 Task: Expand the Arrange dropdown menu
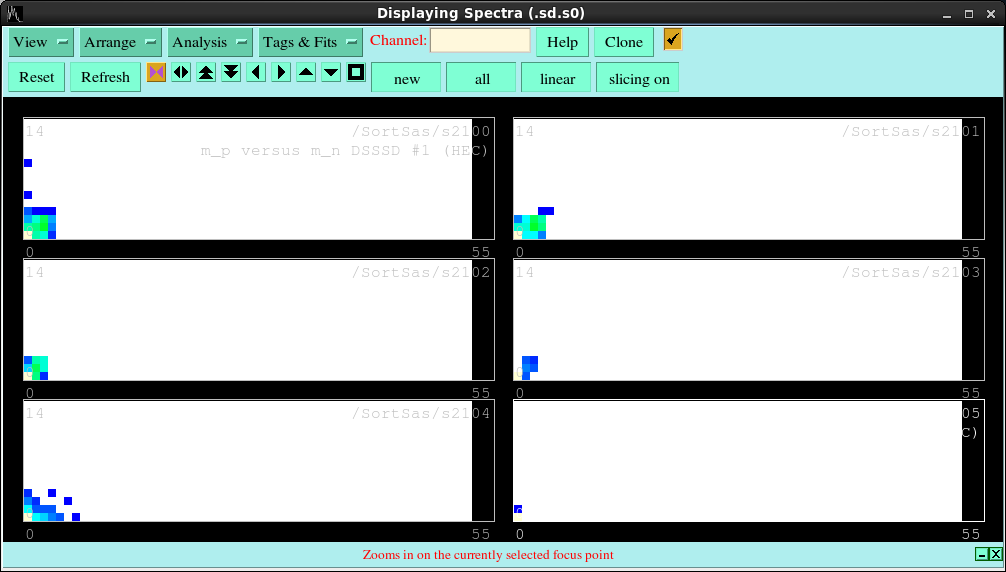(x=120, y=42)
